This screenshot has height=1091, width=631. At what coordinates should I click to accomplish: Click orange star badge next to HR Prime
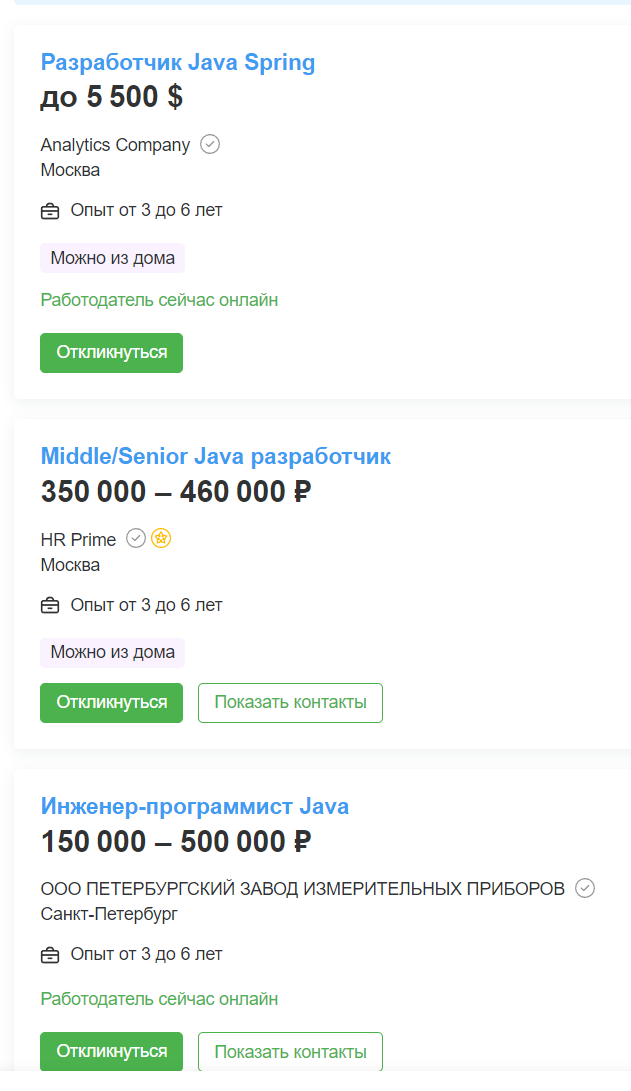click(161, 539)
